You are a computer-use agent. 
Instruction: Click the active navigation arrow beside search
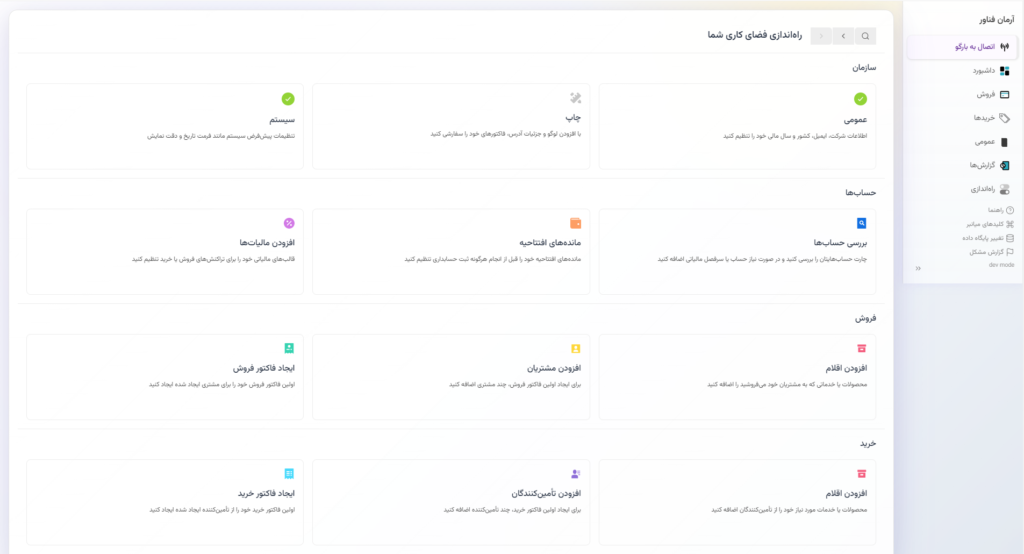click(843, 36)
